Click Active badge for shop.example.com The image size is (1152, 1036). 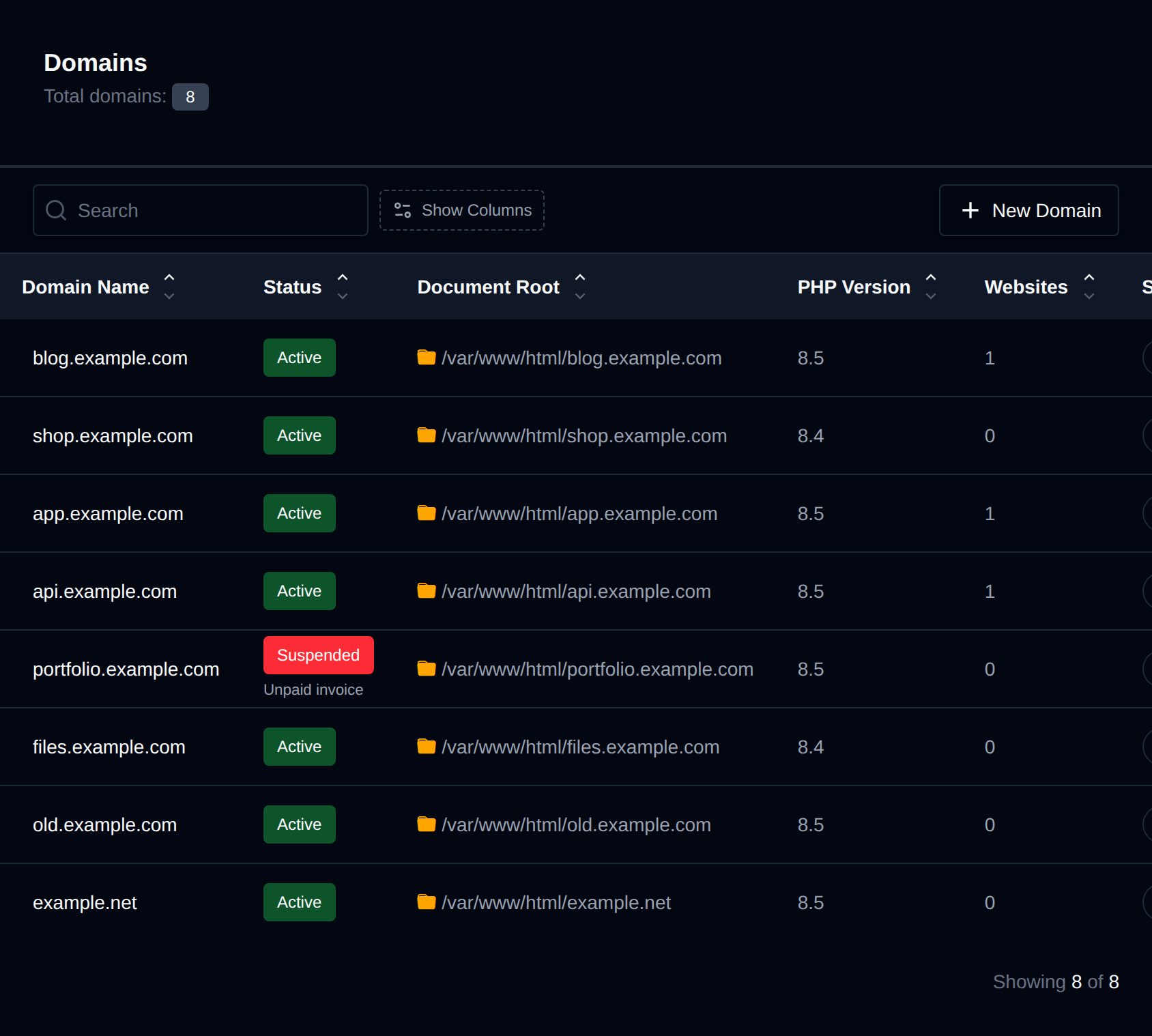click(300, 435)
